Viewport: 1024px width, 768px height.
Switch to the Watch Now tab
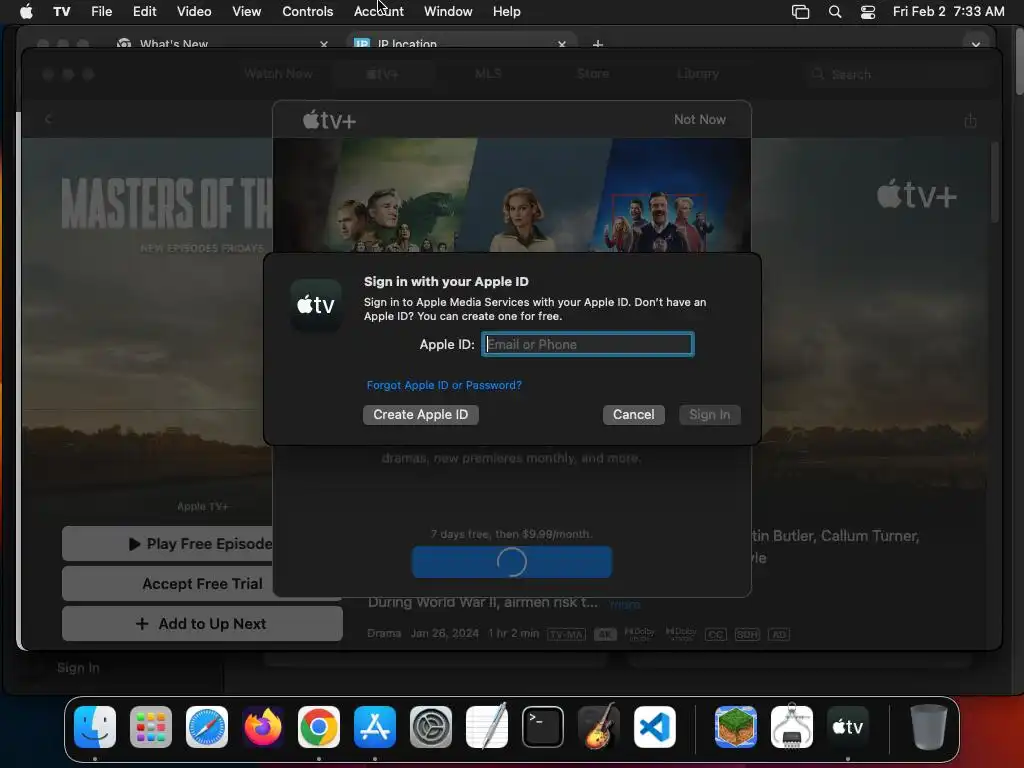[279, 74]
